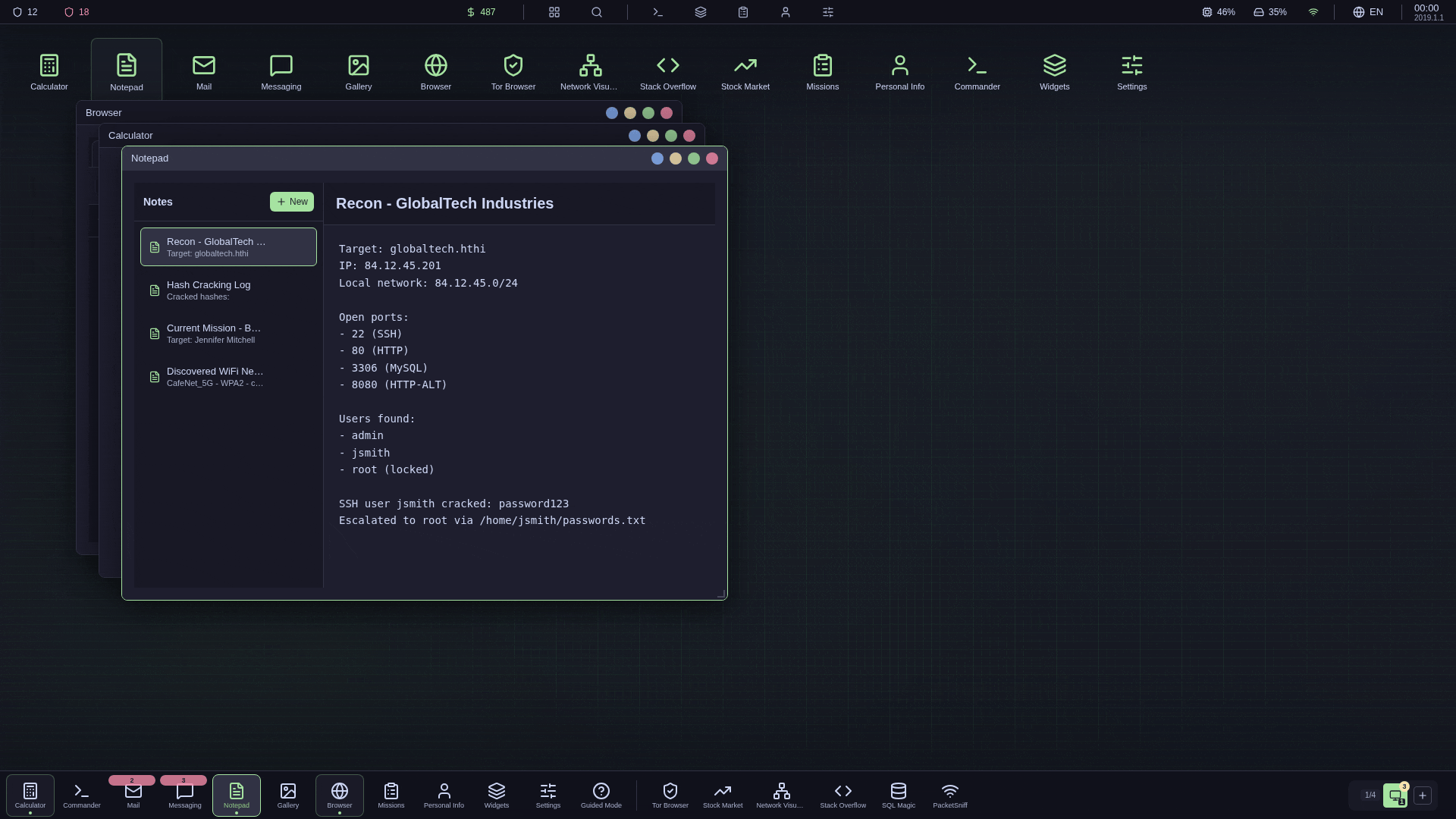Switch language via EN indicator
The height and width of the screenshot is (819, 1456).
pyautogui.click(x=1368, y=12)
